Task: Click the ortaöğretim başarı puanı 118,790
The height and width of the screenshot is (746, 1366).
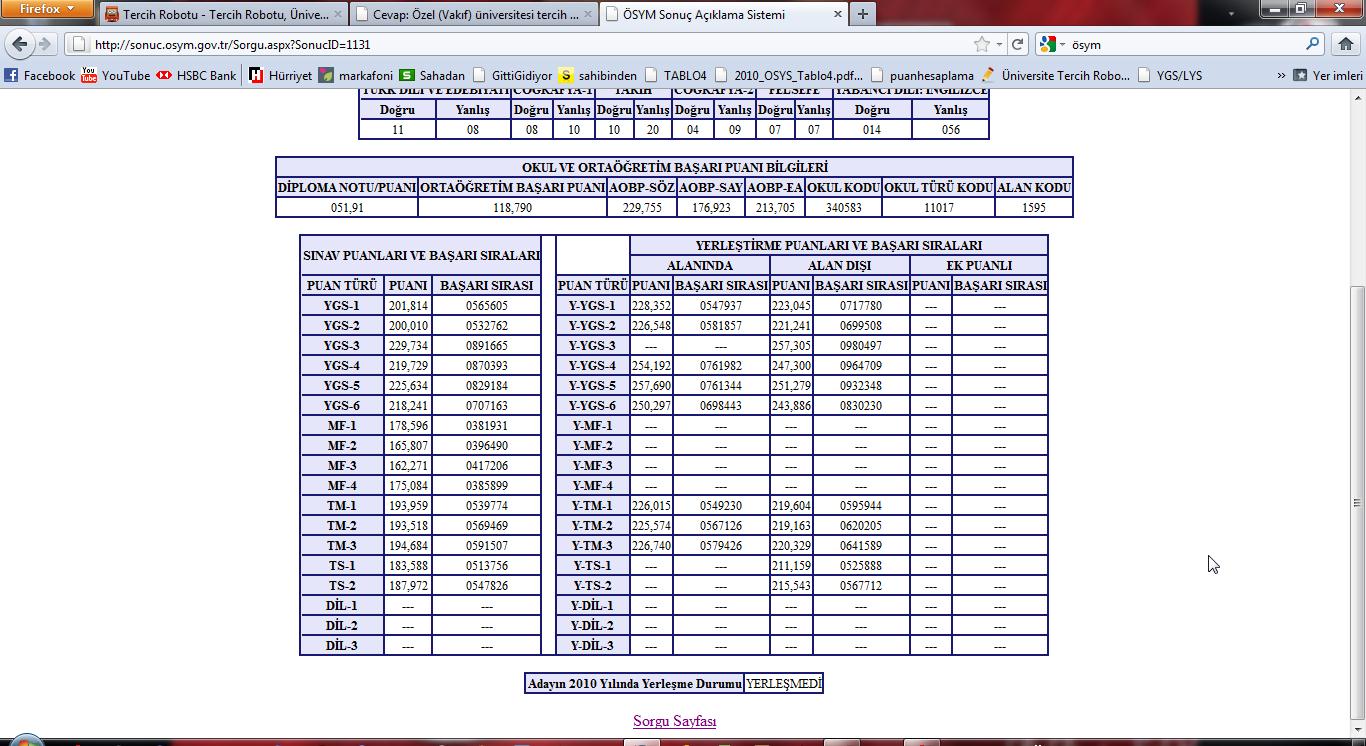Action: (x=512, y=208)
